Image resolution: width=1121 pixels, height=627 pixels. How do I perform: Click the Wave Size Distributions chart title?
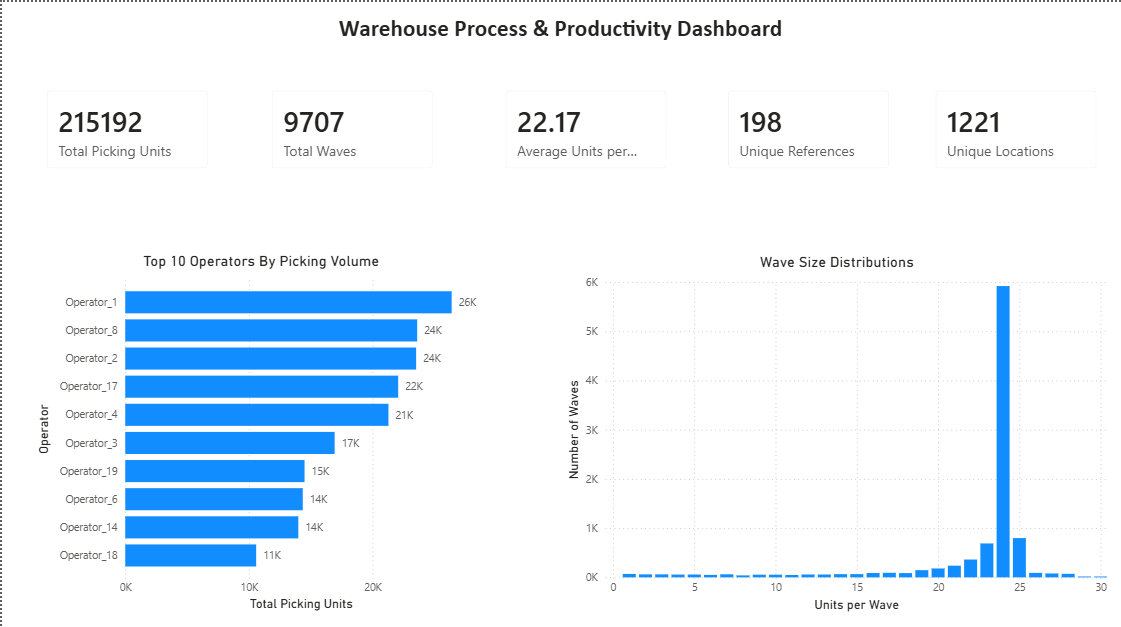tap(836, 262)
